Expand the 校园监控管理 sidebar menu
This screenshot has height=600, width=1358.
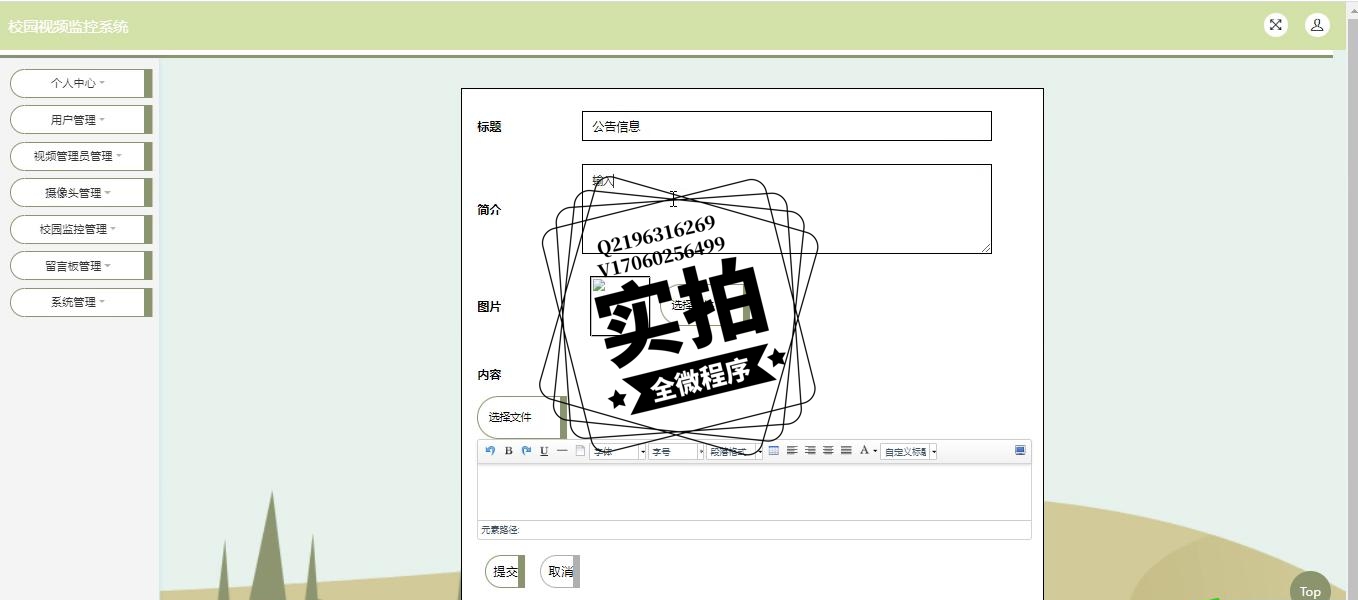click(x=81, y=229)
